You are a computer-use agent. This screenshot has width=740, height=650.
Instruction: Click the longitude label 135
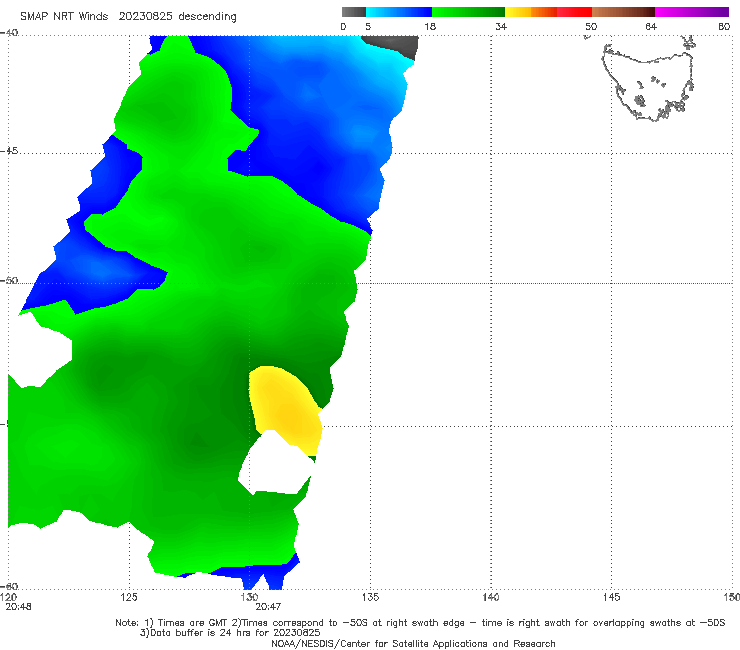(370, 598)
